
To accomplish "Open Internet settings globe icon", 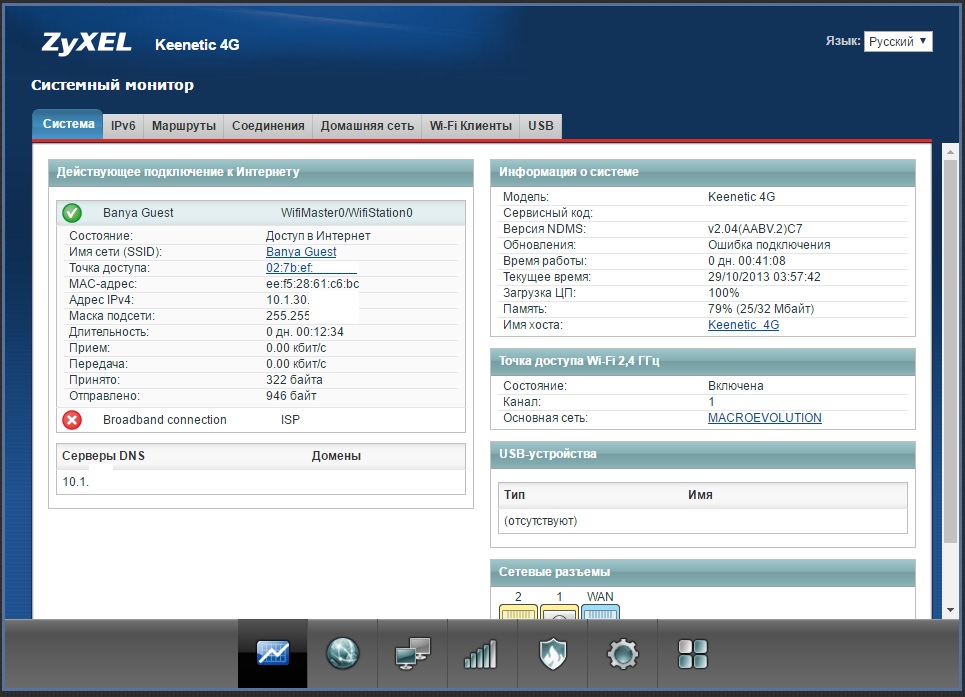I will 342,654.
